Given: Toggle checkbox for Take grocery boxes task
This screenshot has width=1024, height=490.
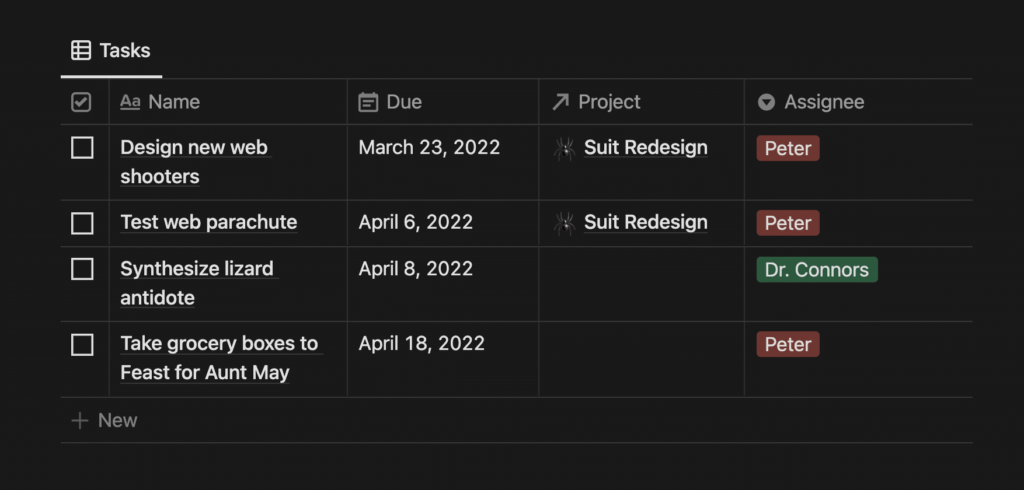Looking at the screenshot, I should (x=82, y=344).
